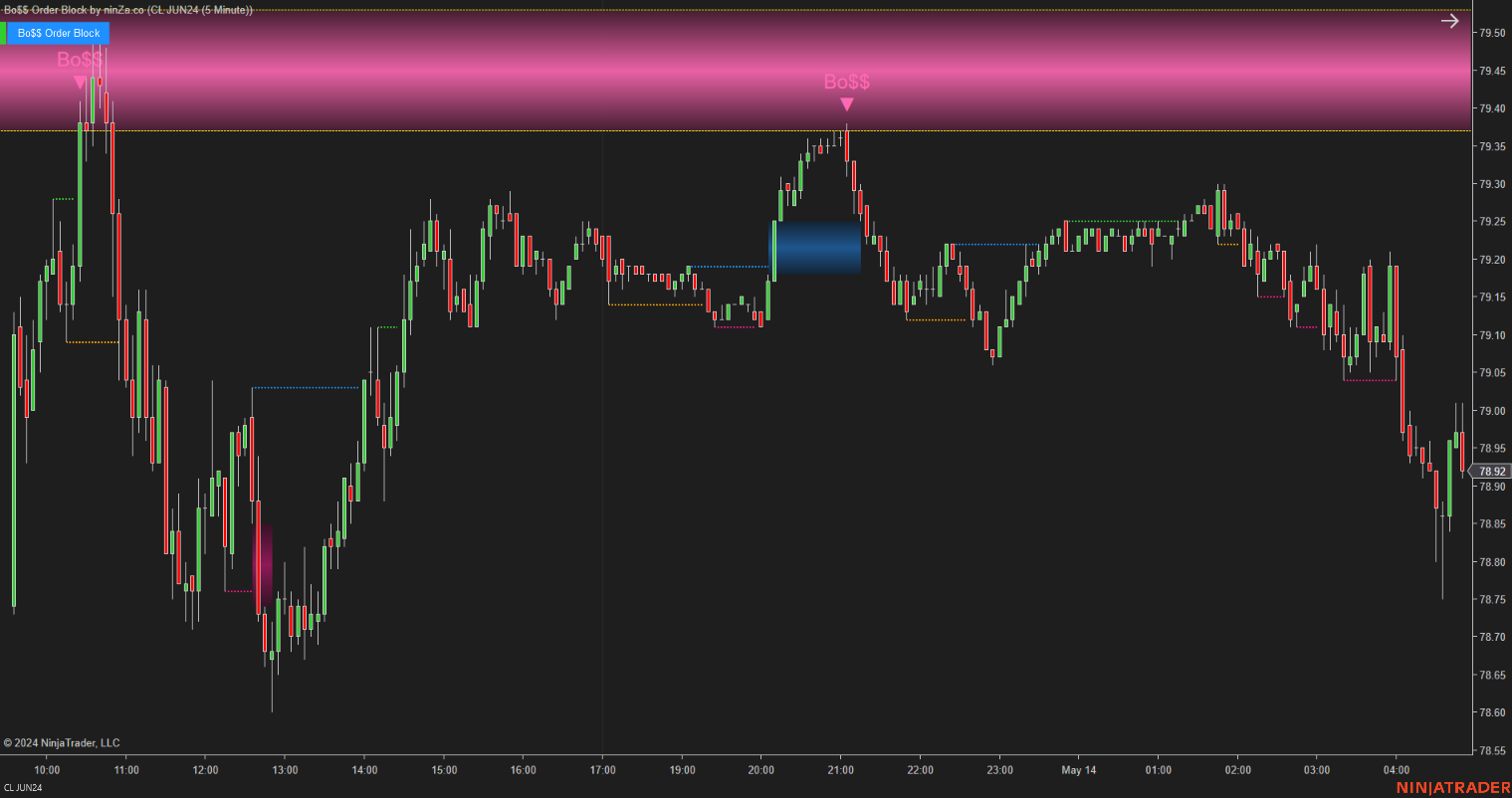The height and width of the screenshot is (798, 1512).
Task: Select the pink Bo$$ triangle marker near 21:00
Action: (x=846, y=102)
